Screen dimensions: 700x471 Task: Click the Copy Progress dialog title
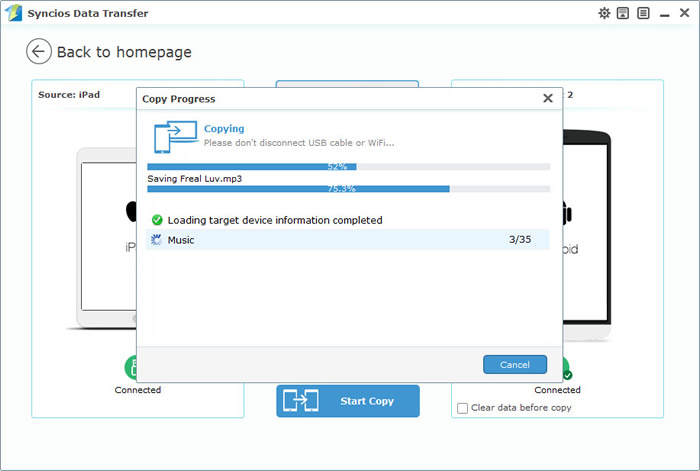coord(179,99)
